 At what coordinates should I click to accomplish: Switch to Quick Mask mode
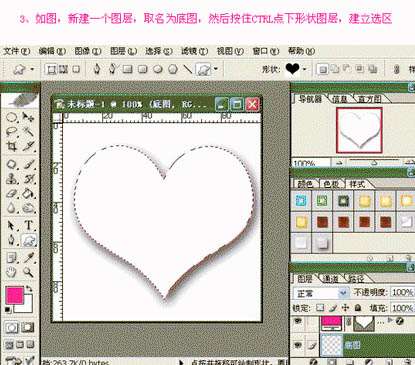pyautogui.click(x=28, y=328)
